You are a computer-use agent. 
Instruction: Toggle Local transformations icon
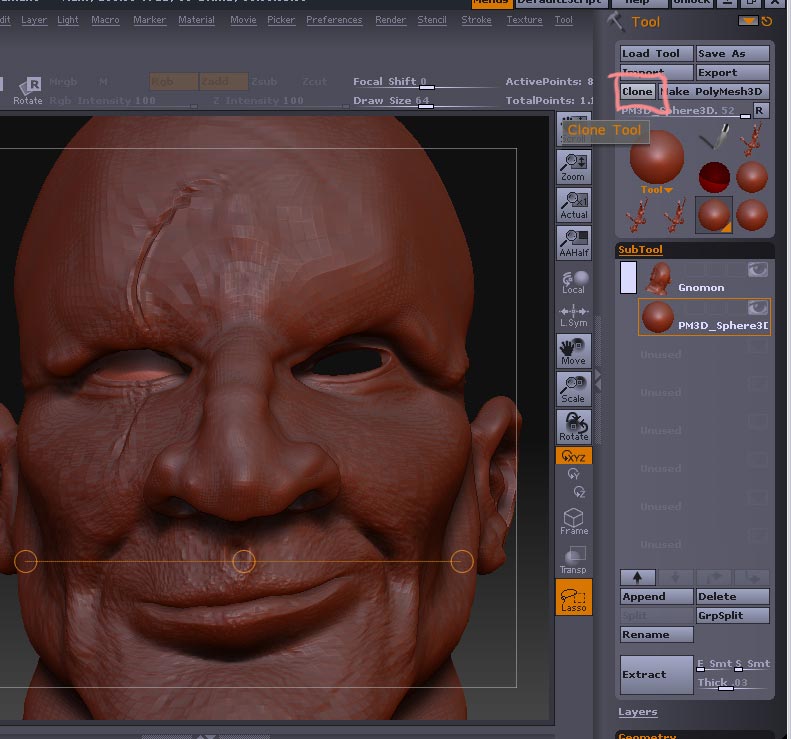click(x=574, y=282)
